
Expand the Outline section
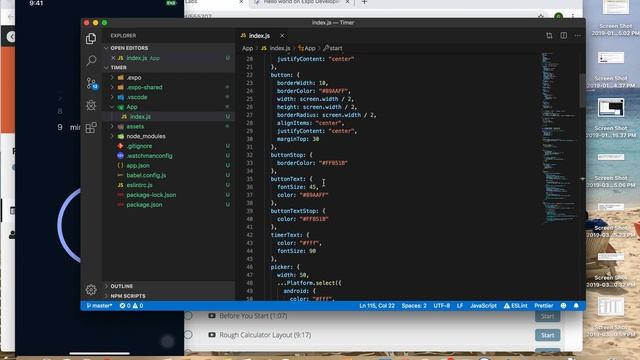pos(169,286)
